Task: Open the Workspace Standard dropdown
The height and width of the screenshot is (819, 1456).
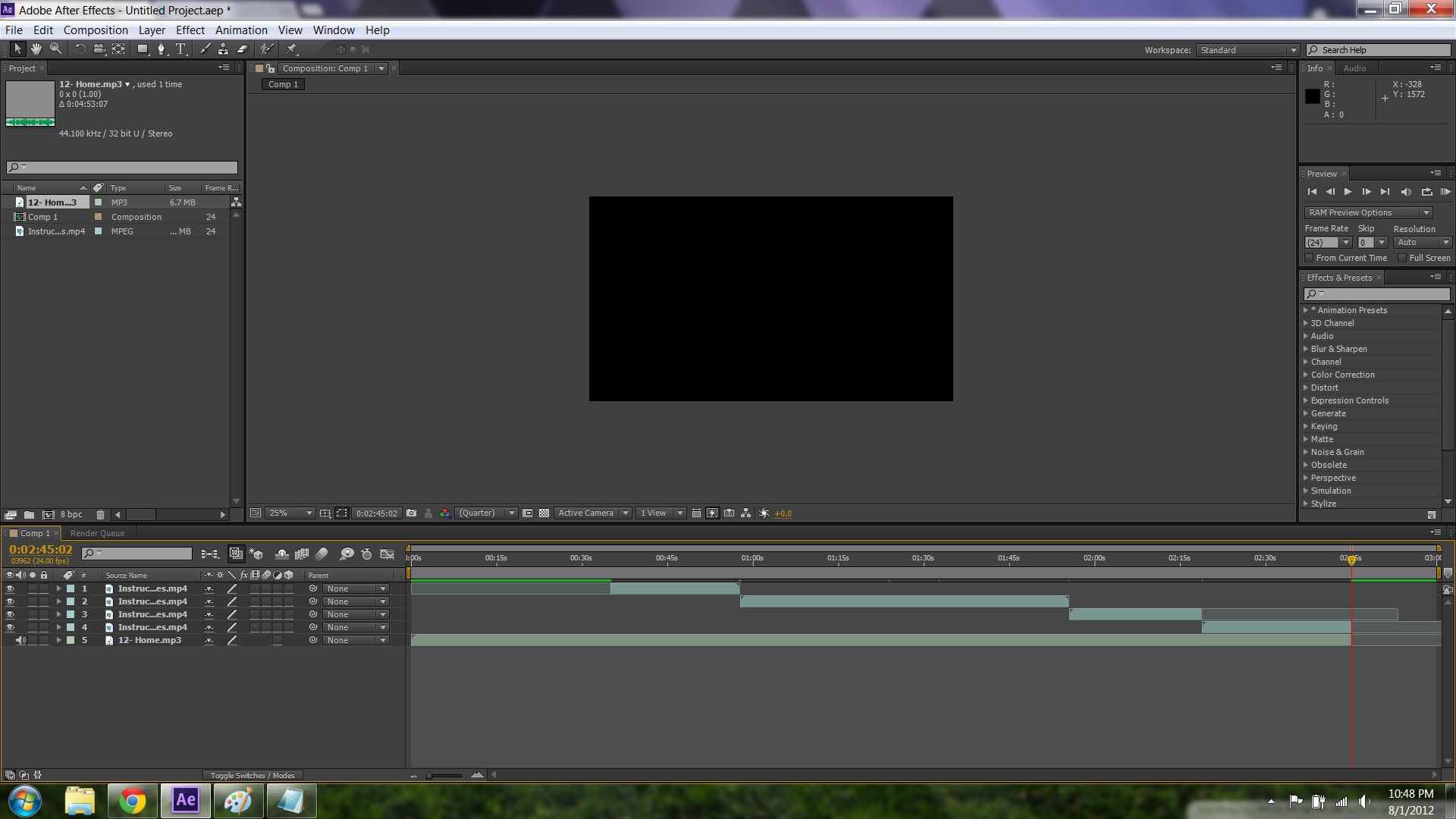Action: 1247,50
